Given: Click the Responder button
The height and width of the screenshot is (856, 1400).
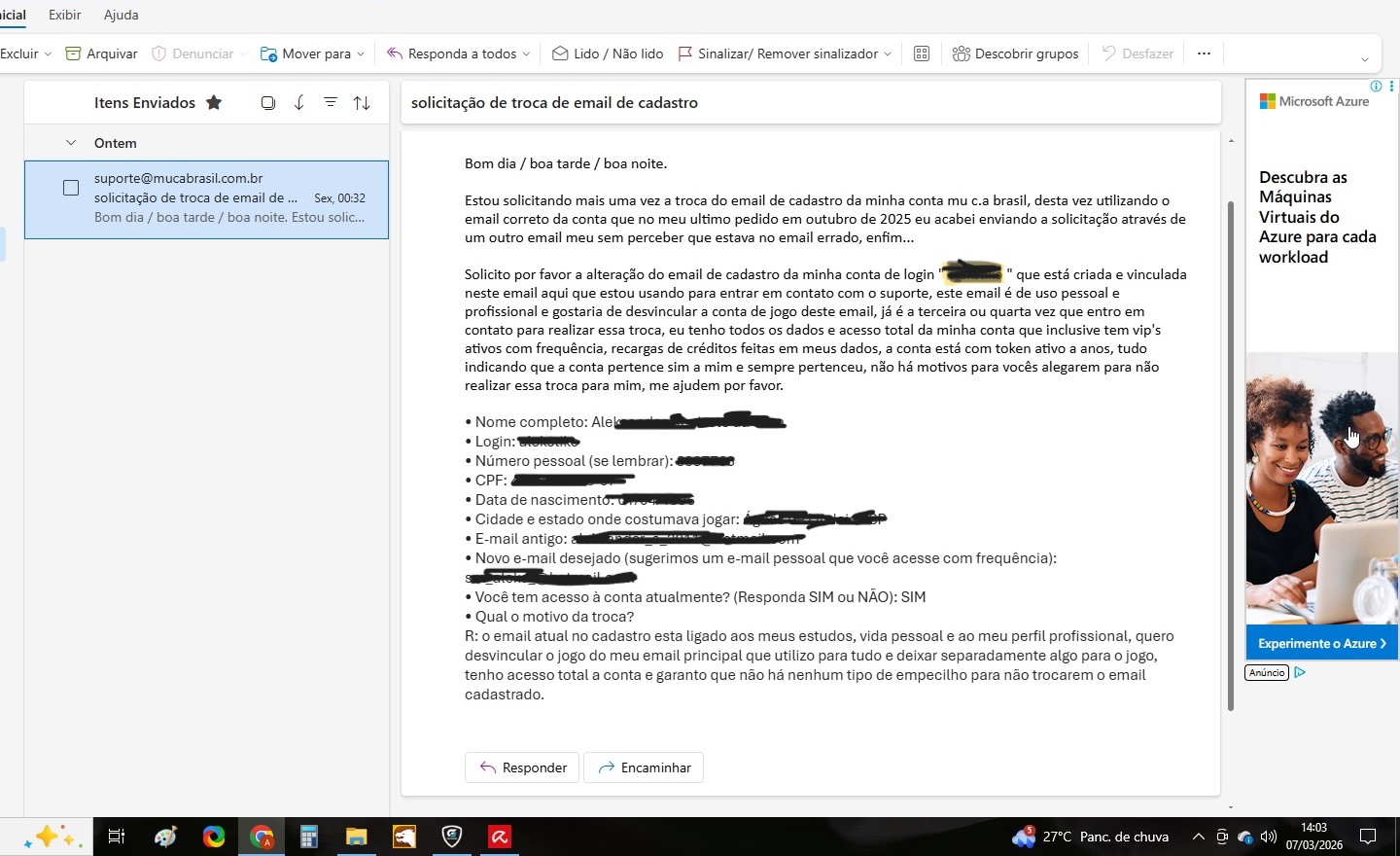Looking at the screenshot, I should (x=522, y=767).
